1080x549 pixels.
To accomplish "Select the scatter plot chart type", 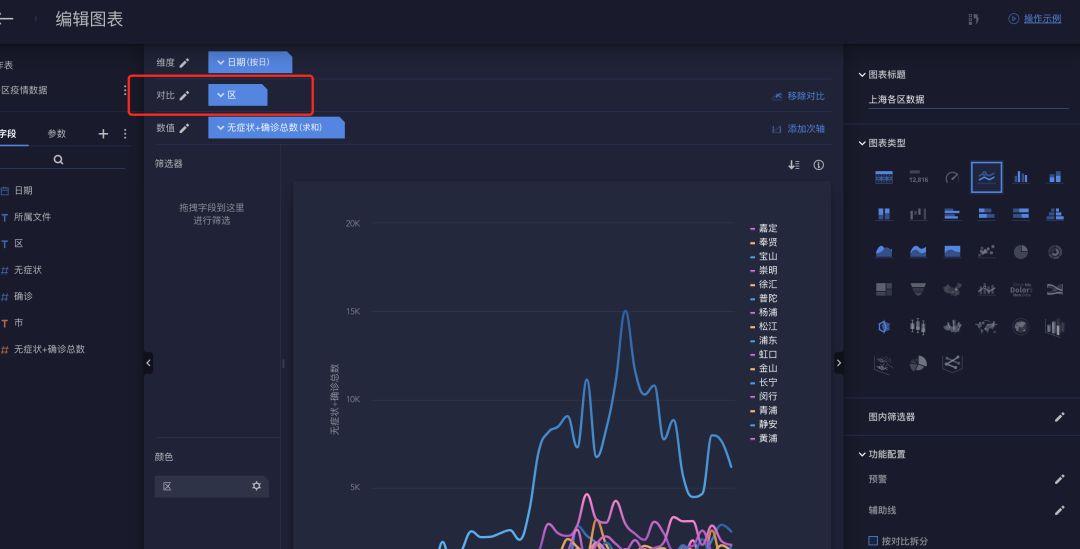I will [x=986, y=251].
